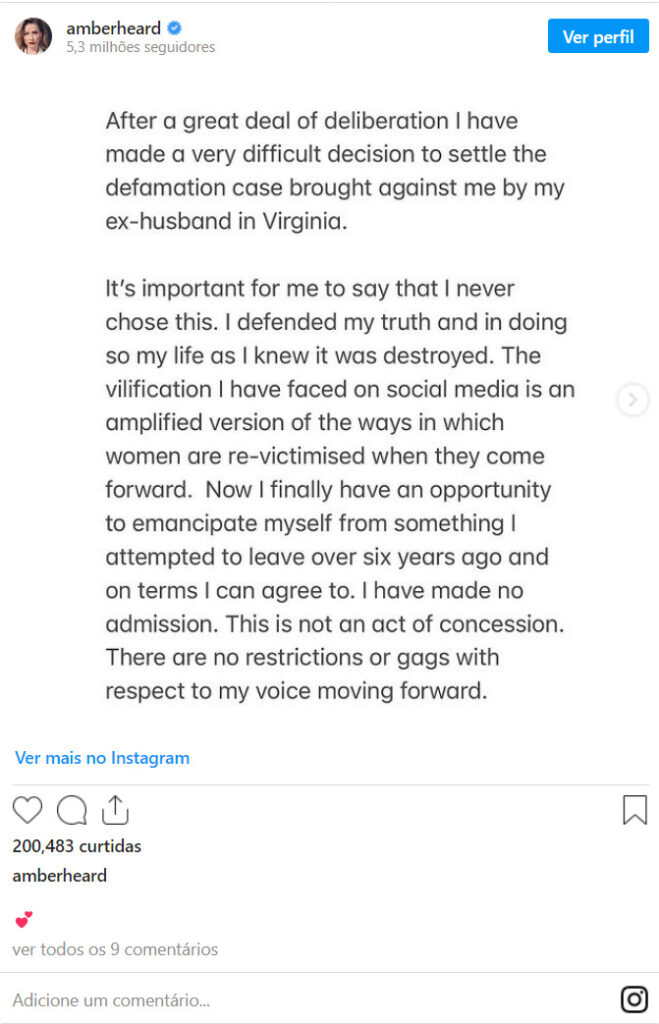Screen dimensions: 659x1024
Task: Open the "Ver mais no Instagram" link
Action: pos(102,758)
